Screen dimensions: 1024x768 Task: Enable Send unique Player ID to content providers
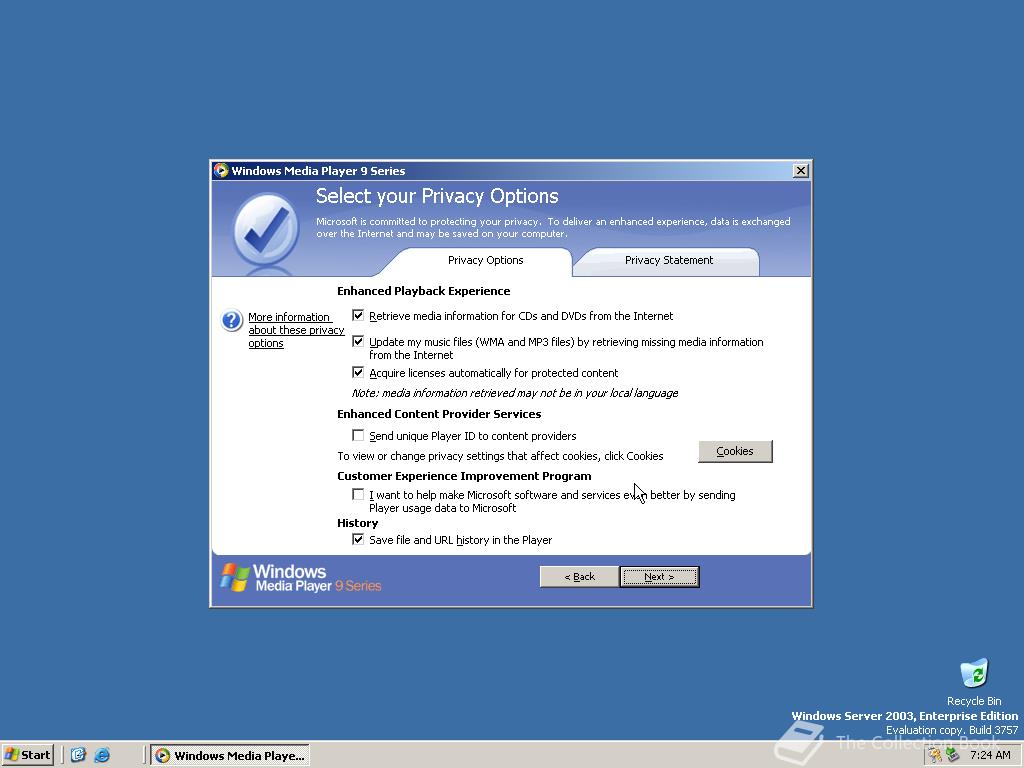point(358,435)
